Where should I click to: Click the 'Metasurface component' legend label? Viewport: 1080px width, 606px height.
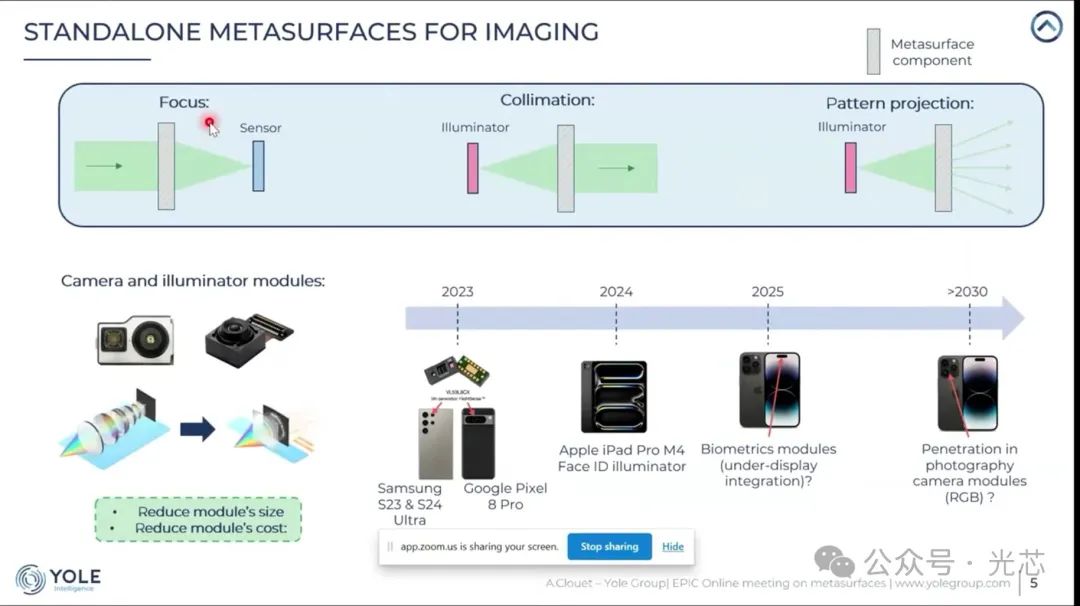point(932,52)
